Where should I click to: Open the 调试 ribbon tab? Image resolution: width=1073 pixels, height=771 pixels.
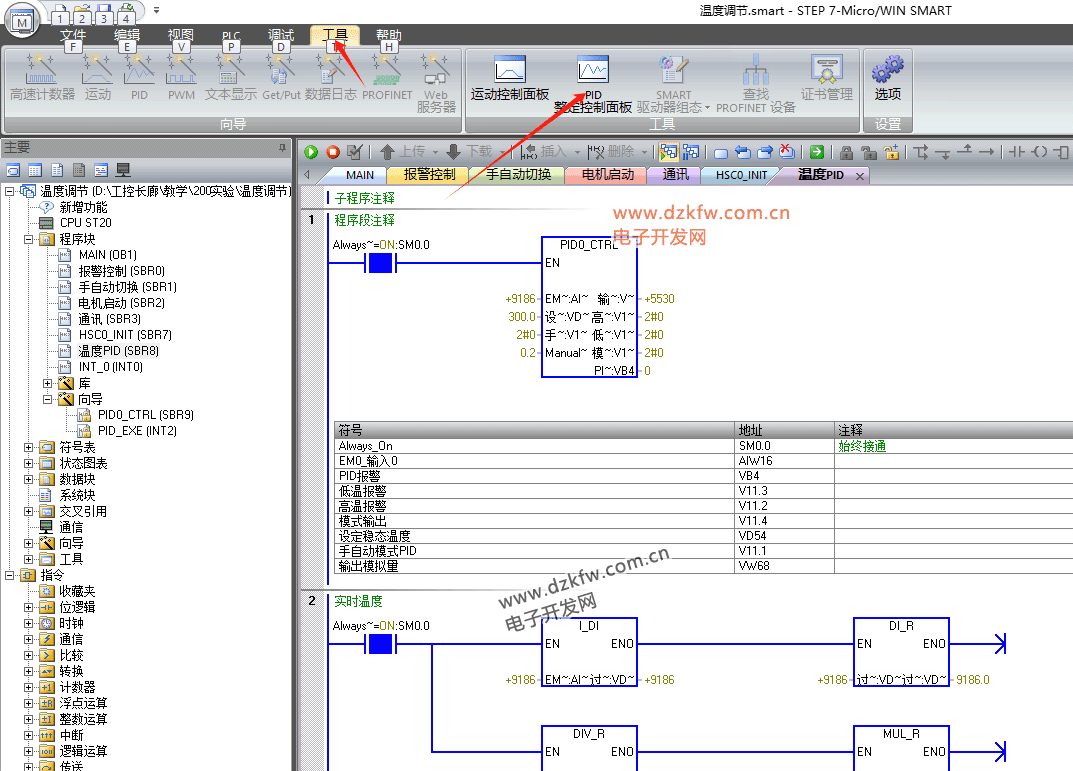click(x=281, y=35)
